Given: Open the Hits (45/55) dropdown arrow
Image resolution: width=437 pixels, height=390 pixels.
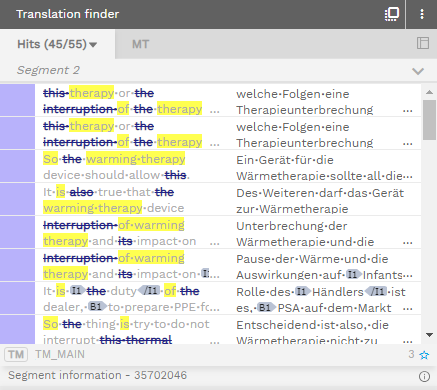Looking at the screenshot, I should pos(93,45).
